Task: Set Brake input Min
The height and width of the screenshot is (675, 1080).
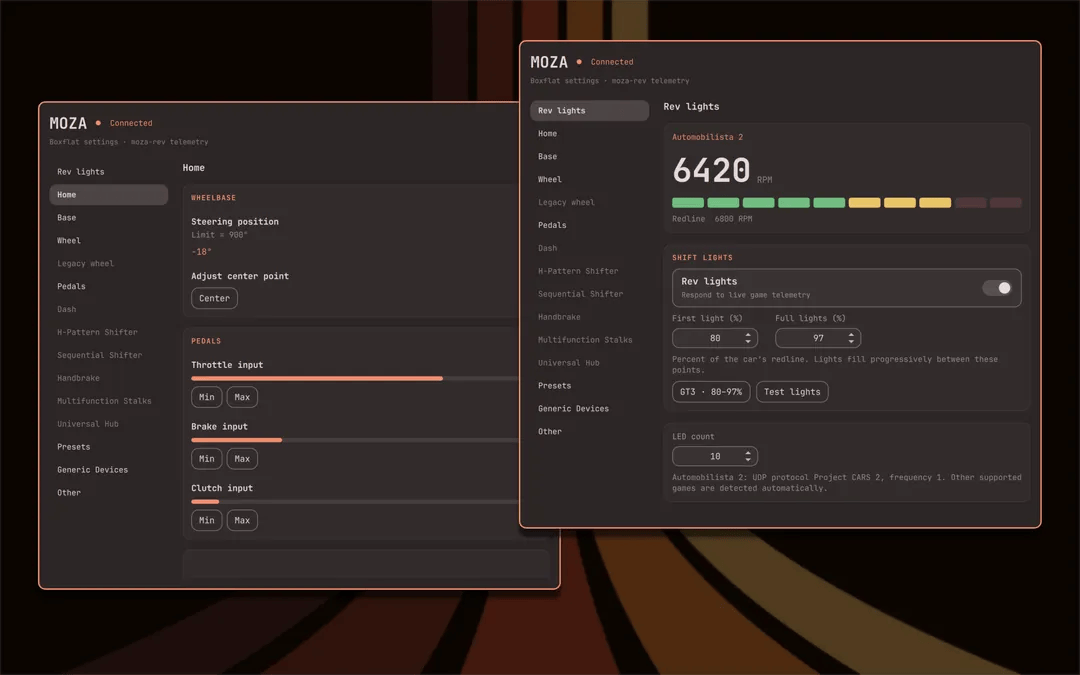Action: pyautogui.click(x=207, y=459)
